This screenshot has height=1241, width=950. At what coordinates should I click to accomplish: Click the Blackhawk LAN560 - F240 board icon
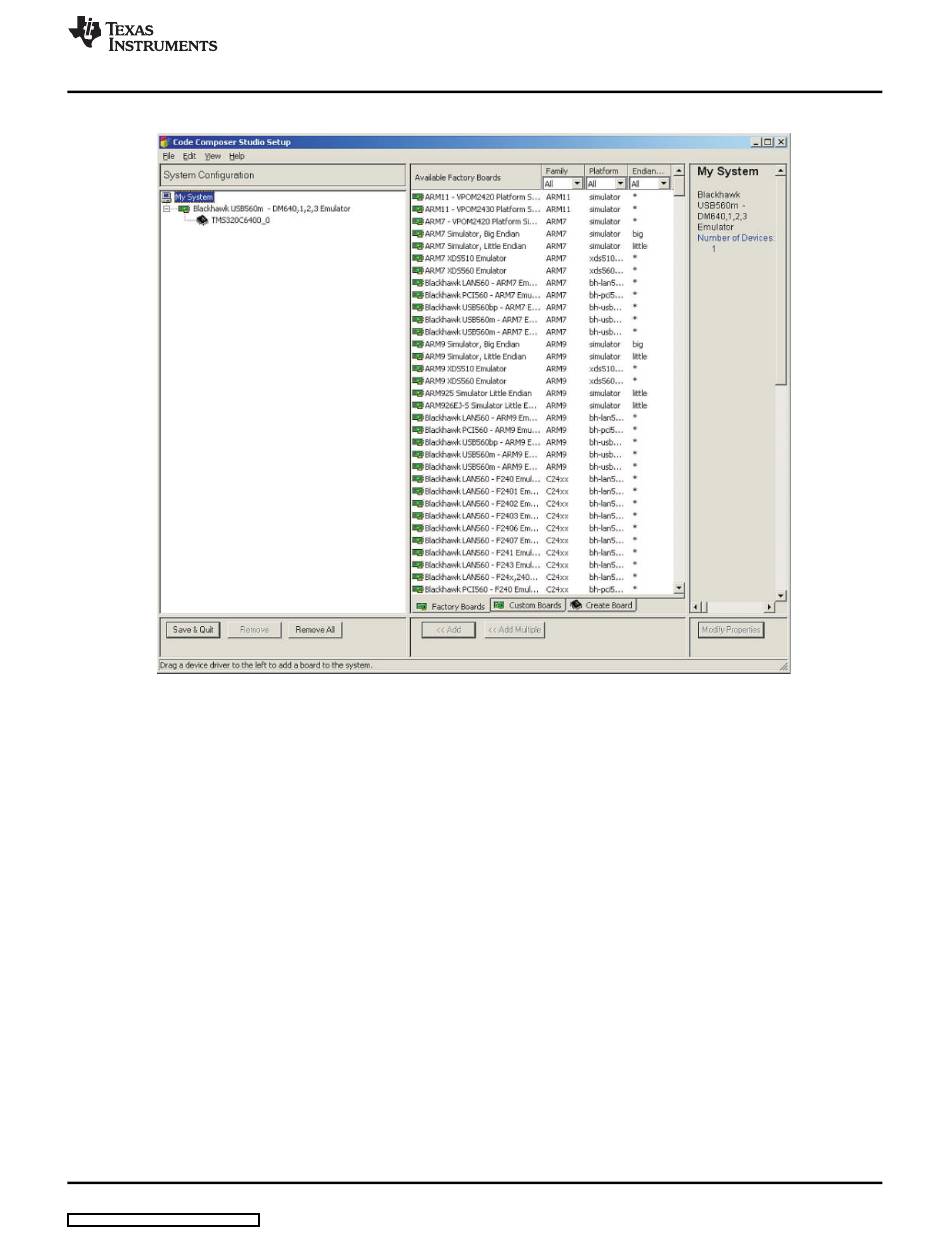click(x=418, y=479)
